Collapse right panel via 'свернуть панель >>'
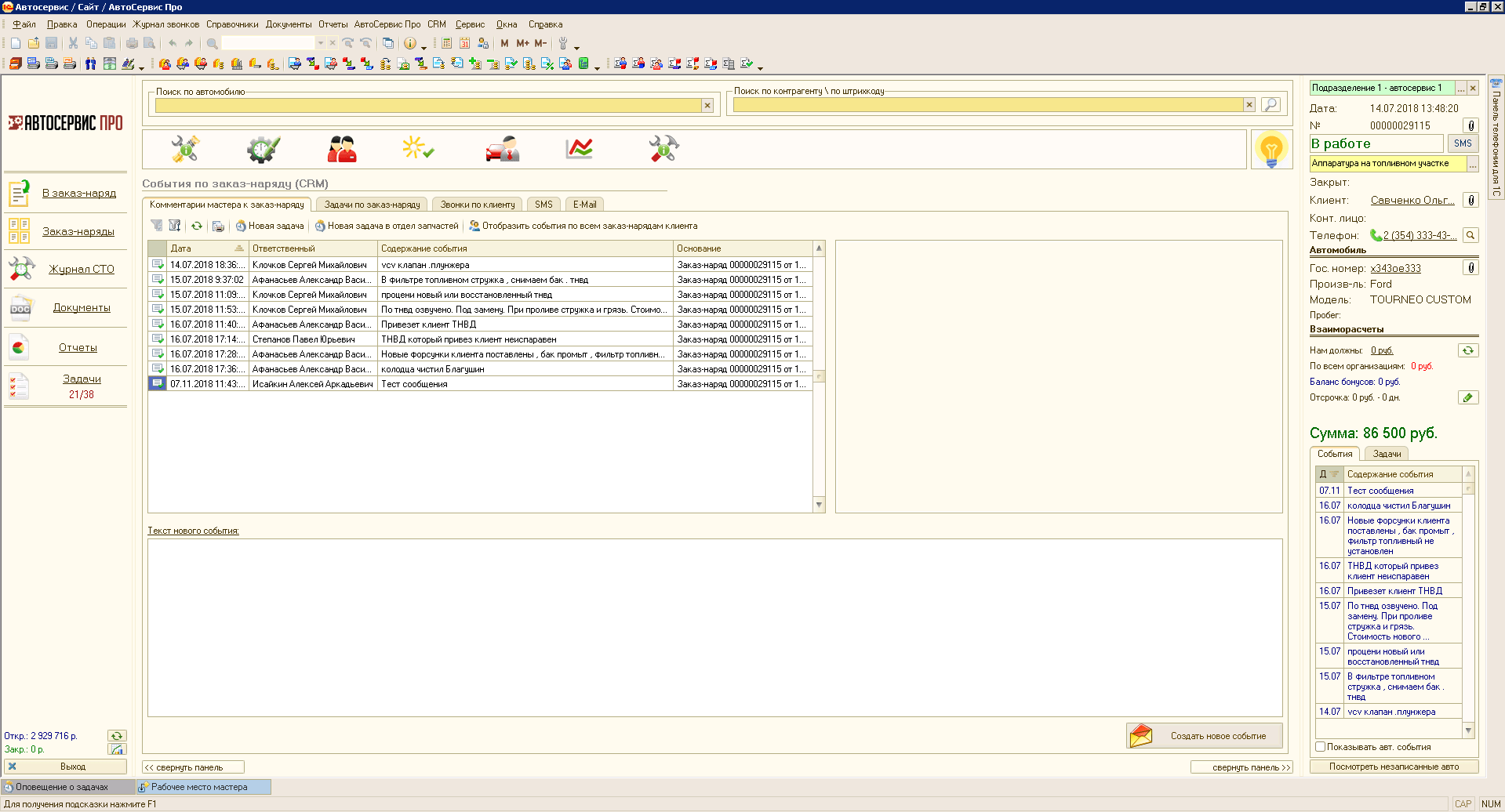The image size is (1505, 812). (1241, 767)
